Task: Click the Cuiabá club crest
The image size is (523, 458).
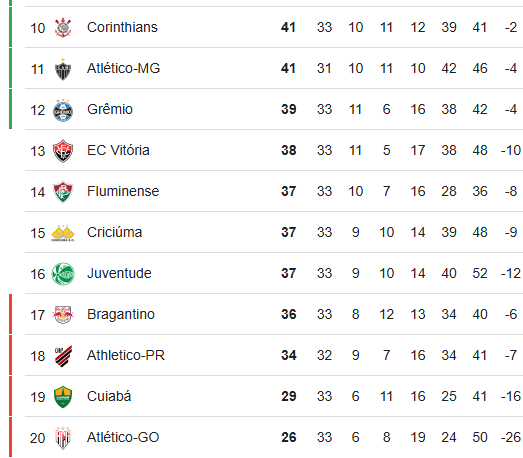Action: (63, 397)
